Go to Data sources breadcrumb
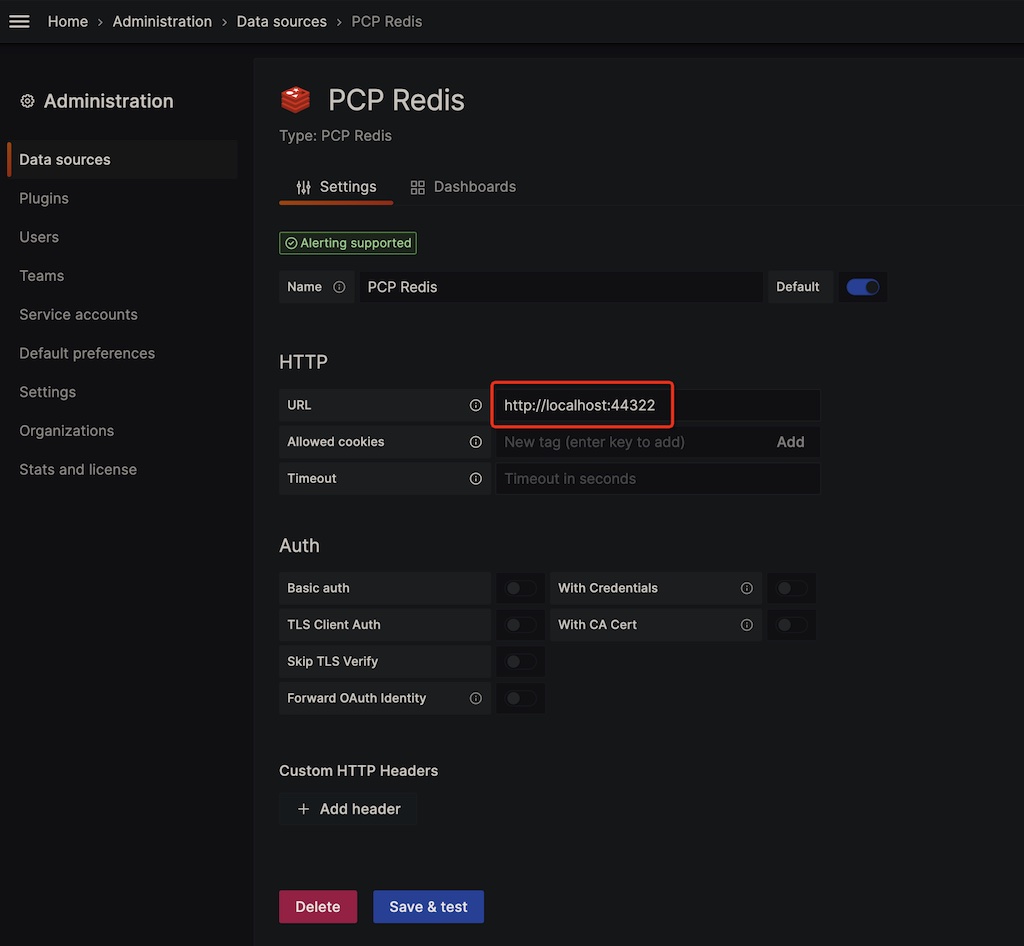1024x946 pixels. 281,22
